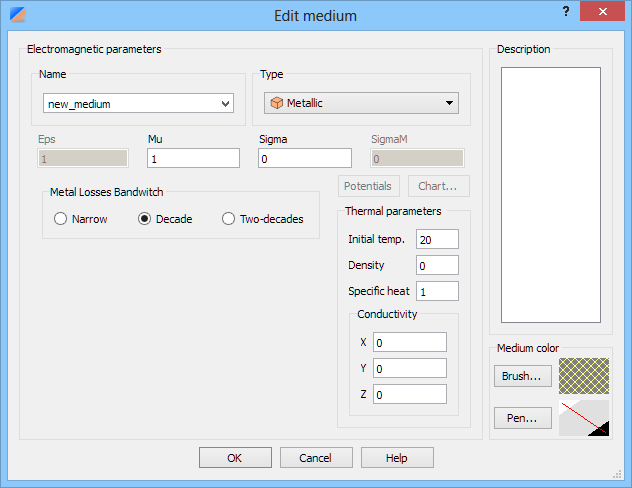This screenshot has height=488, width=632.
Task: Select the Narrow bandwidth radio button
Action: (60, 219)
